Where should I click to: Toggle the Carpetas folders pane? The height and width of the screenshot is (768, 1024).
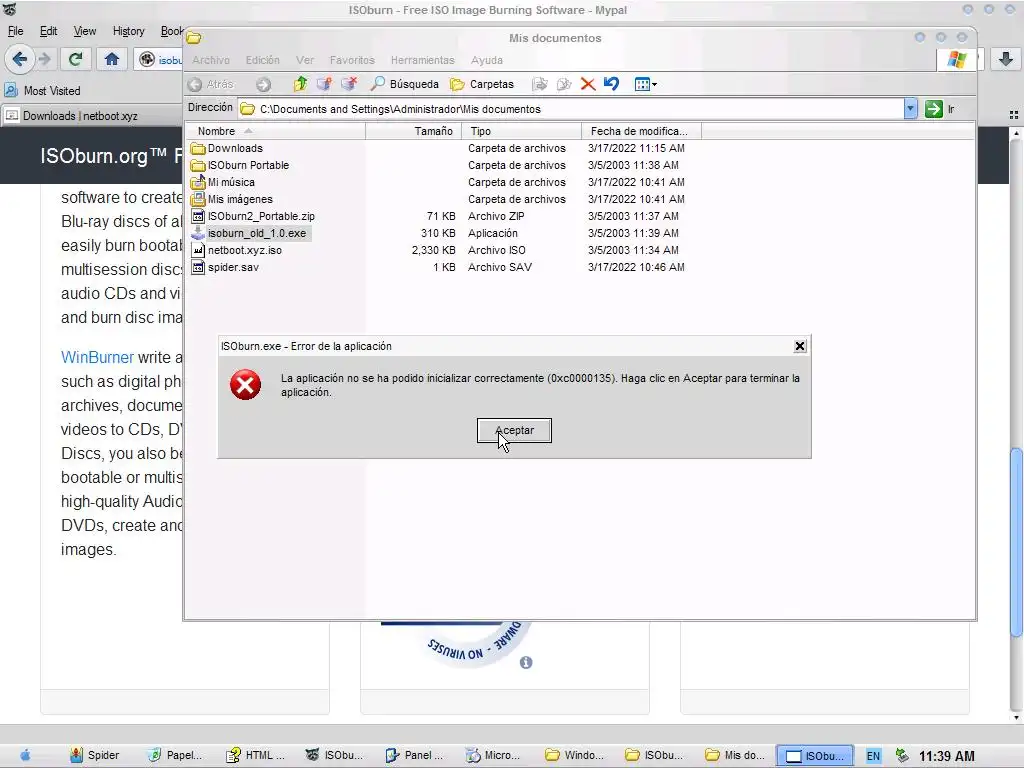click(x=482, y=84)
